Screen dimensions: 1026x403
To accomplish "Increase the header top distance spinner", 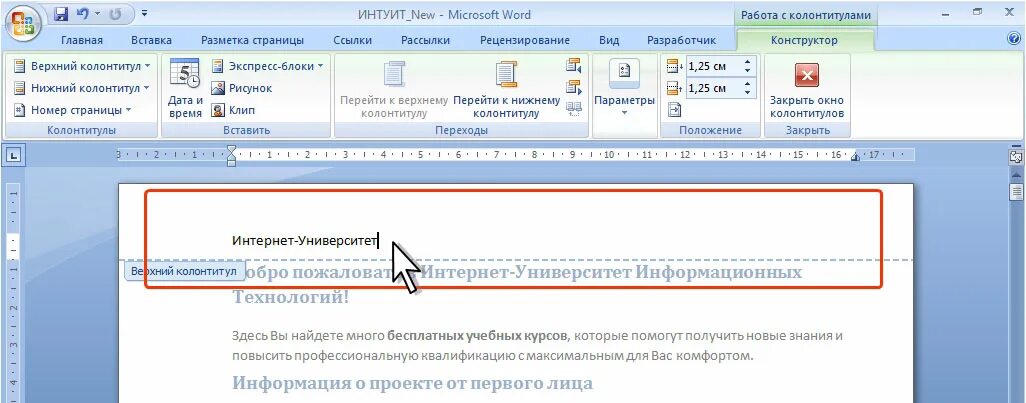I will (x=747, y=61).
